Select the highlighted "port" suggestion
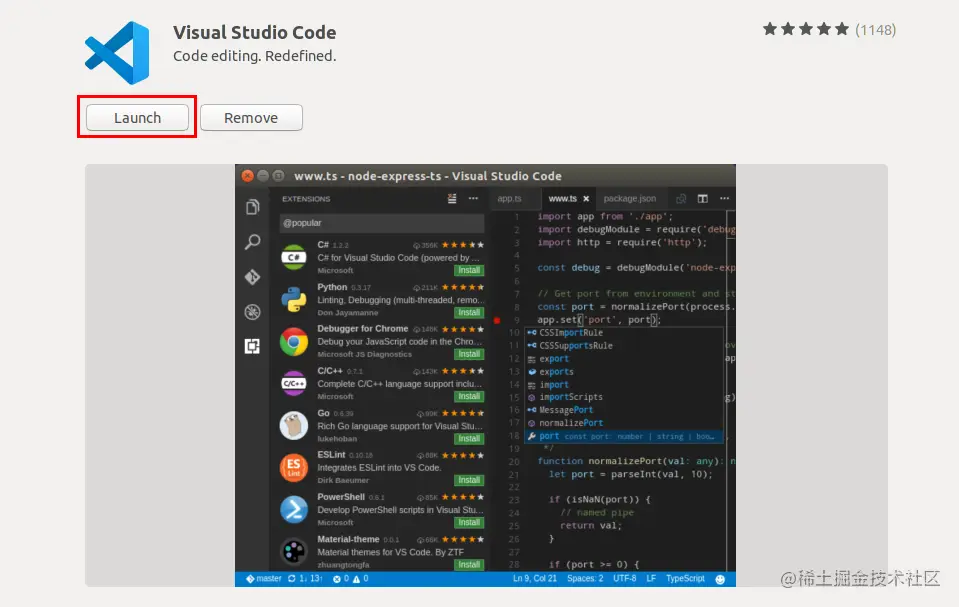This screenshot has height=607, width=959. [x=624, y=436]
